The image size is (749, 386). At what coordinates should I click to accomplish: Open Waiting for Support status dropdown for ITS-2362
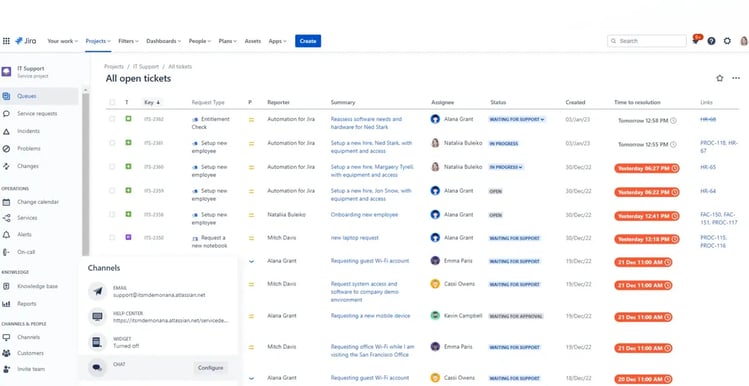pyautogui.click(x=516, y=119)
